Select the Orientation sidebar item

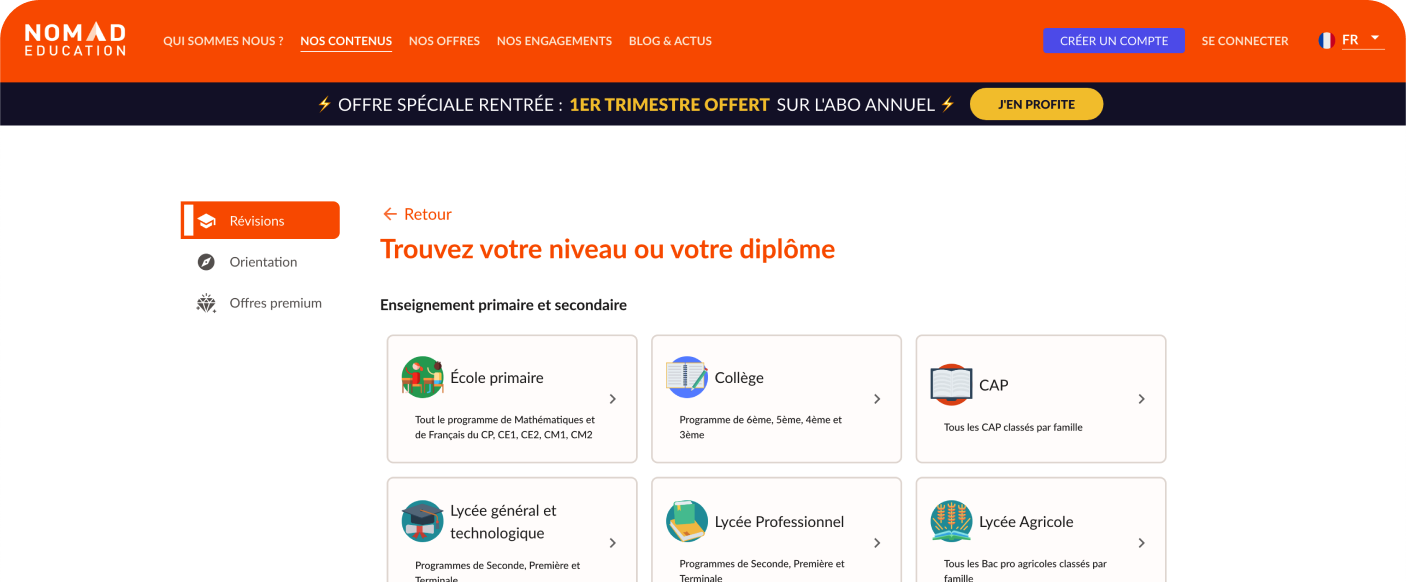(260, 262)
